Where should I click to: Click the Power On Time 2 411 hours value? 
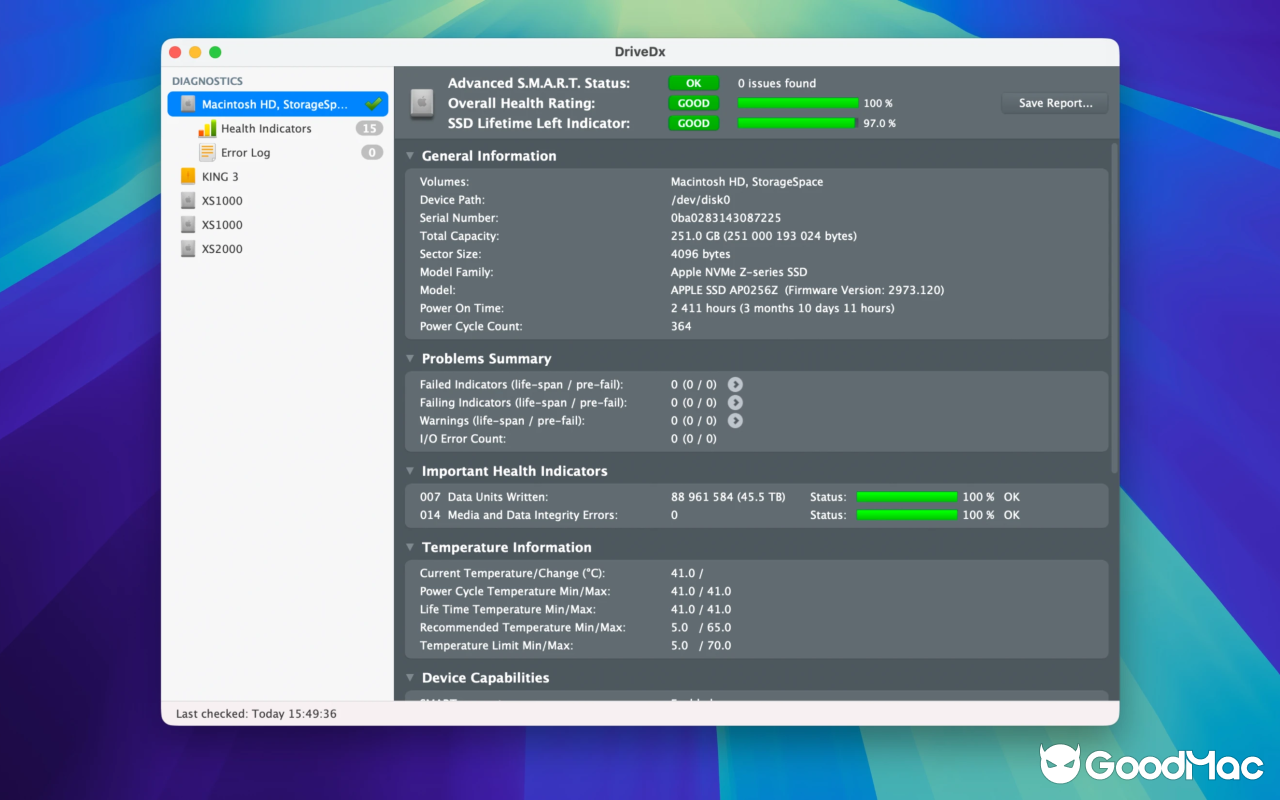click(x=783, y=308)
